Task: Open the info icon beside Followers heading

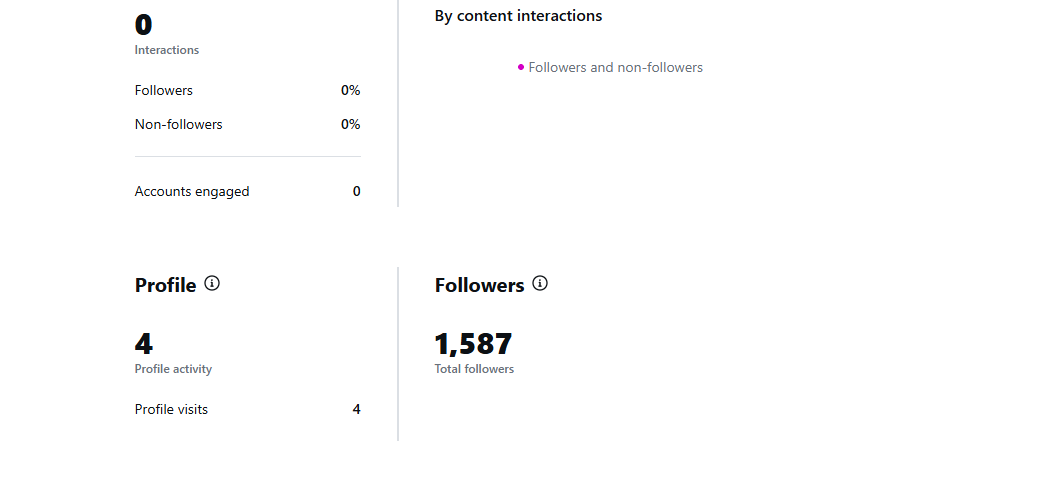Action: [x=540, y=284]
